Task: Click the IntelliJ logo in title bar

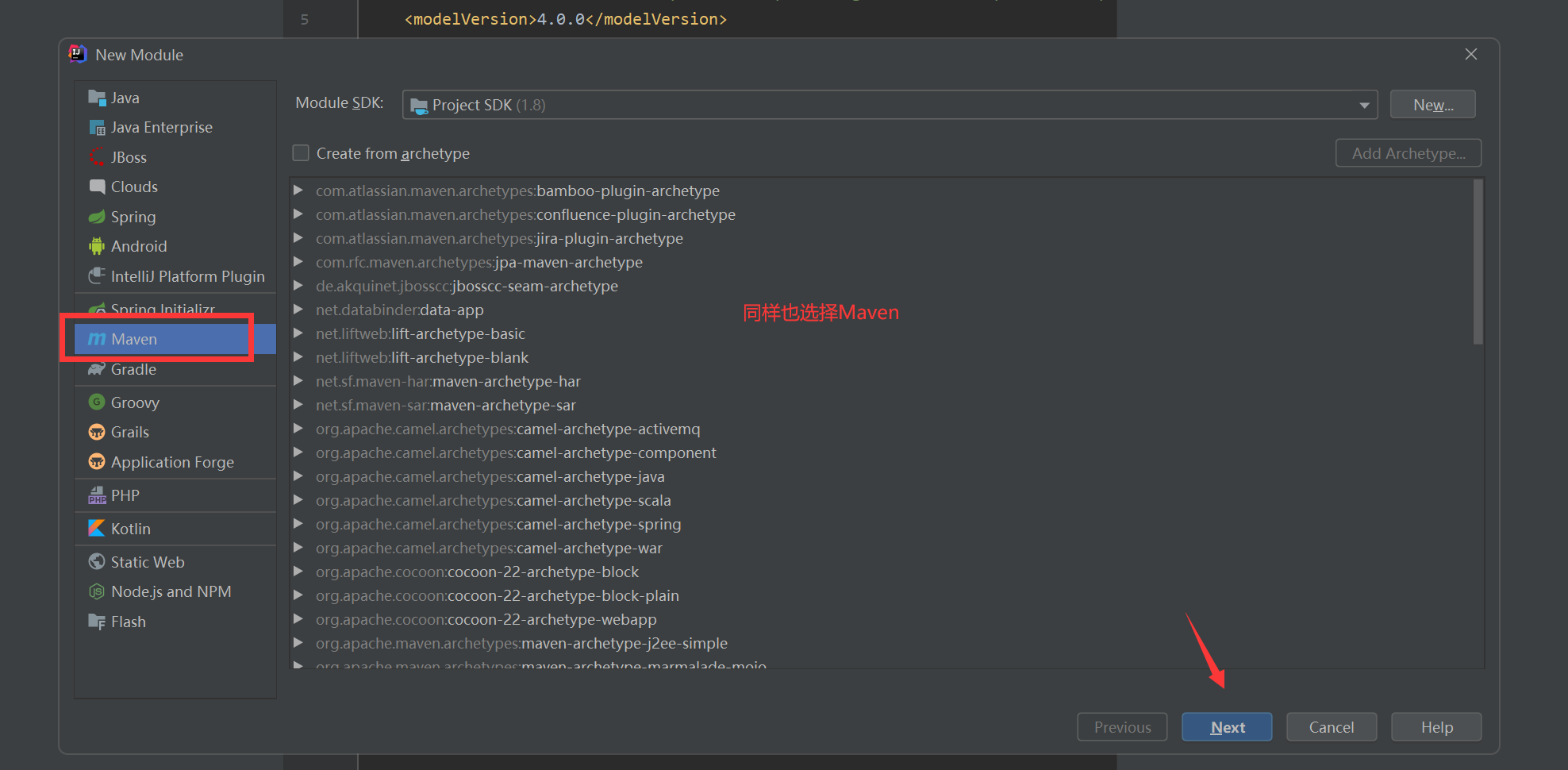Action: 77,54
